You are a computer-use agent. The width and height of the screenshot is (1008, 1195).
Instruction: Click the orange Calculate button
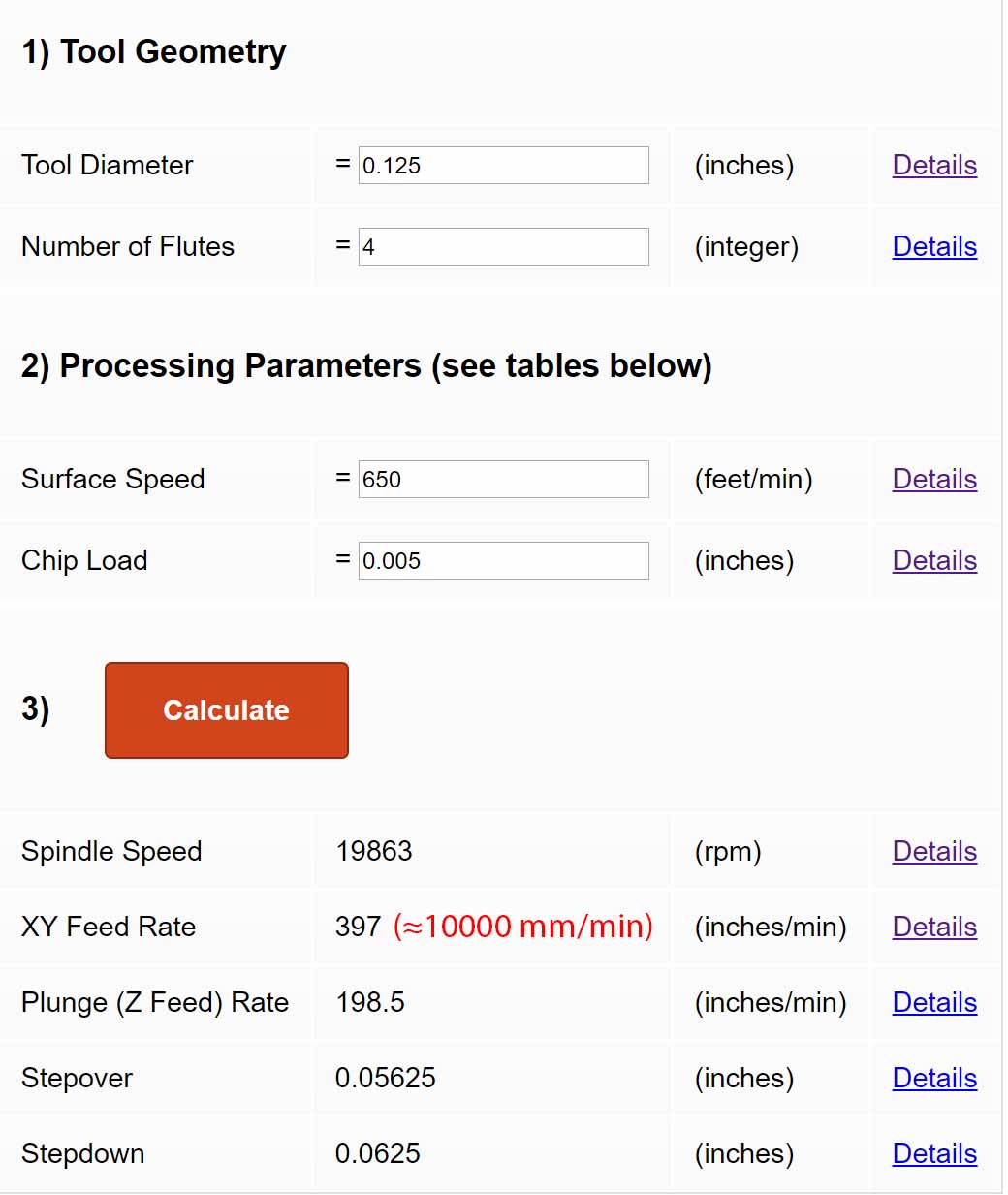point(227,710)
